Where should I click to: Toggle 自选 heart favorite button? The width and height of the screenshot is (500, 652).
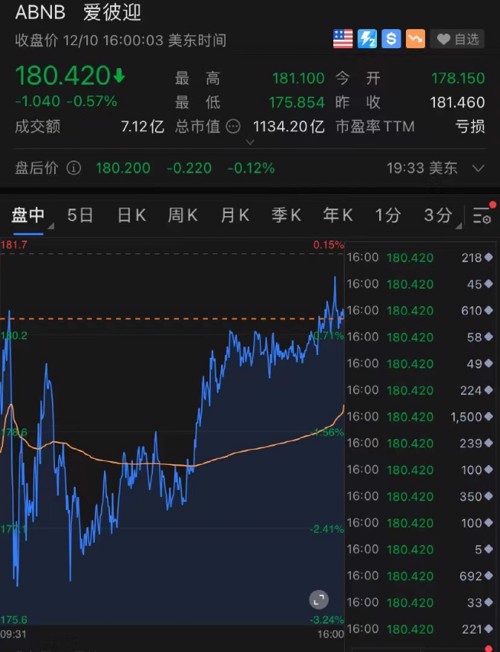pyautogui.click(x=458, y=40)
